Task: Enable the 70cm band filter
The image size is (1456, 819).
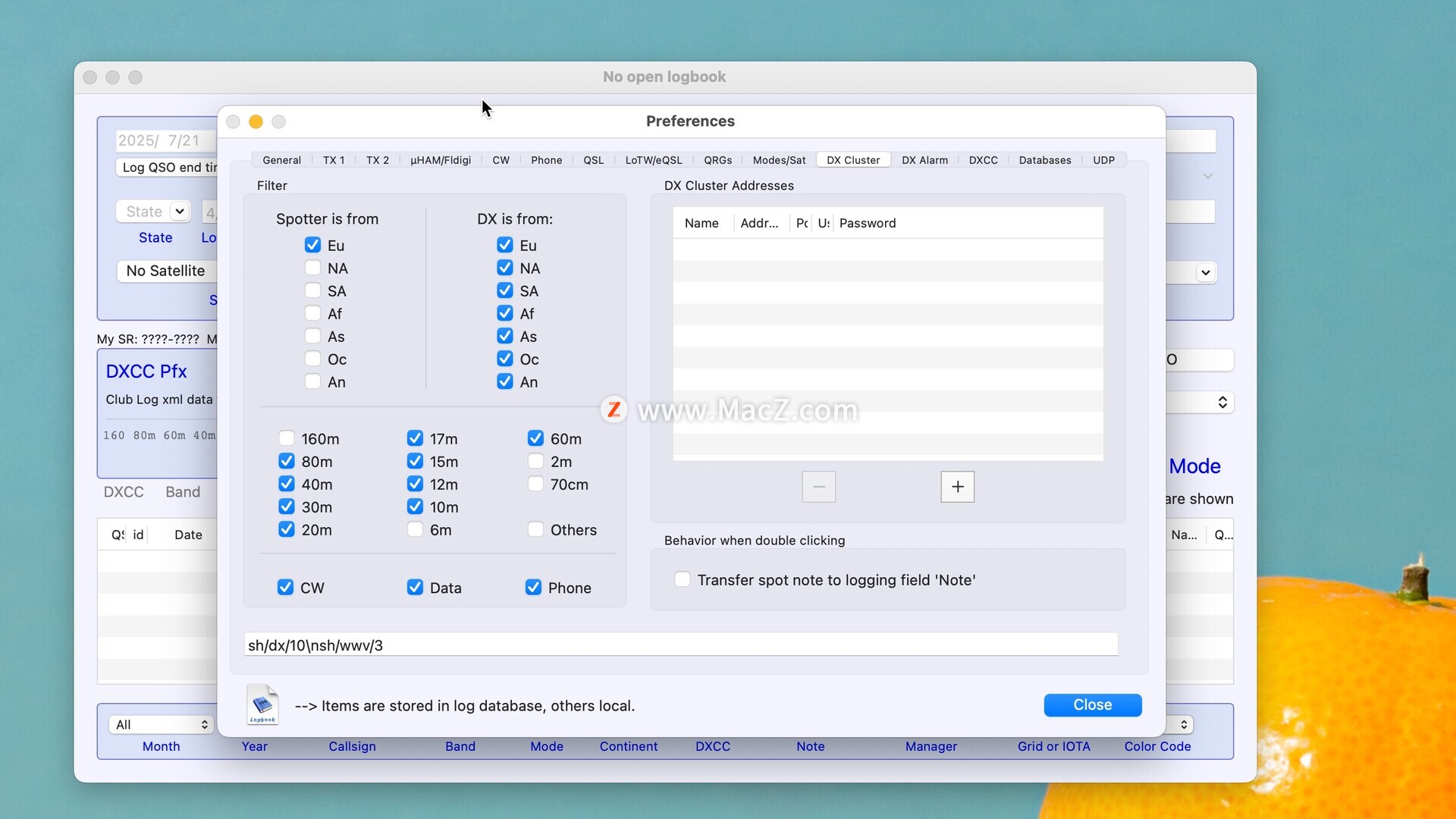Action: click(x=535, y=484)
